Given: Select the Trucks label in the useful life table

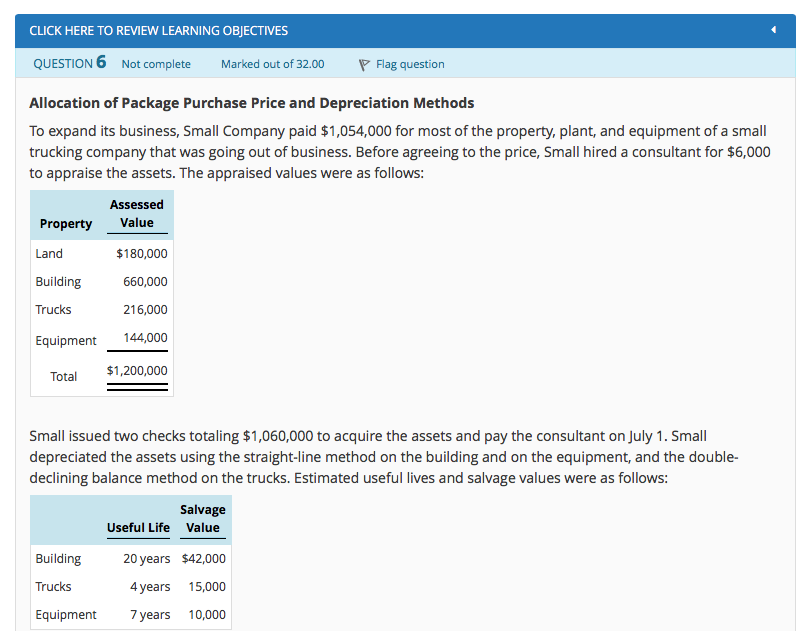Looking at the screenshot, I should 53,586.
